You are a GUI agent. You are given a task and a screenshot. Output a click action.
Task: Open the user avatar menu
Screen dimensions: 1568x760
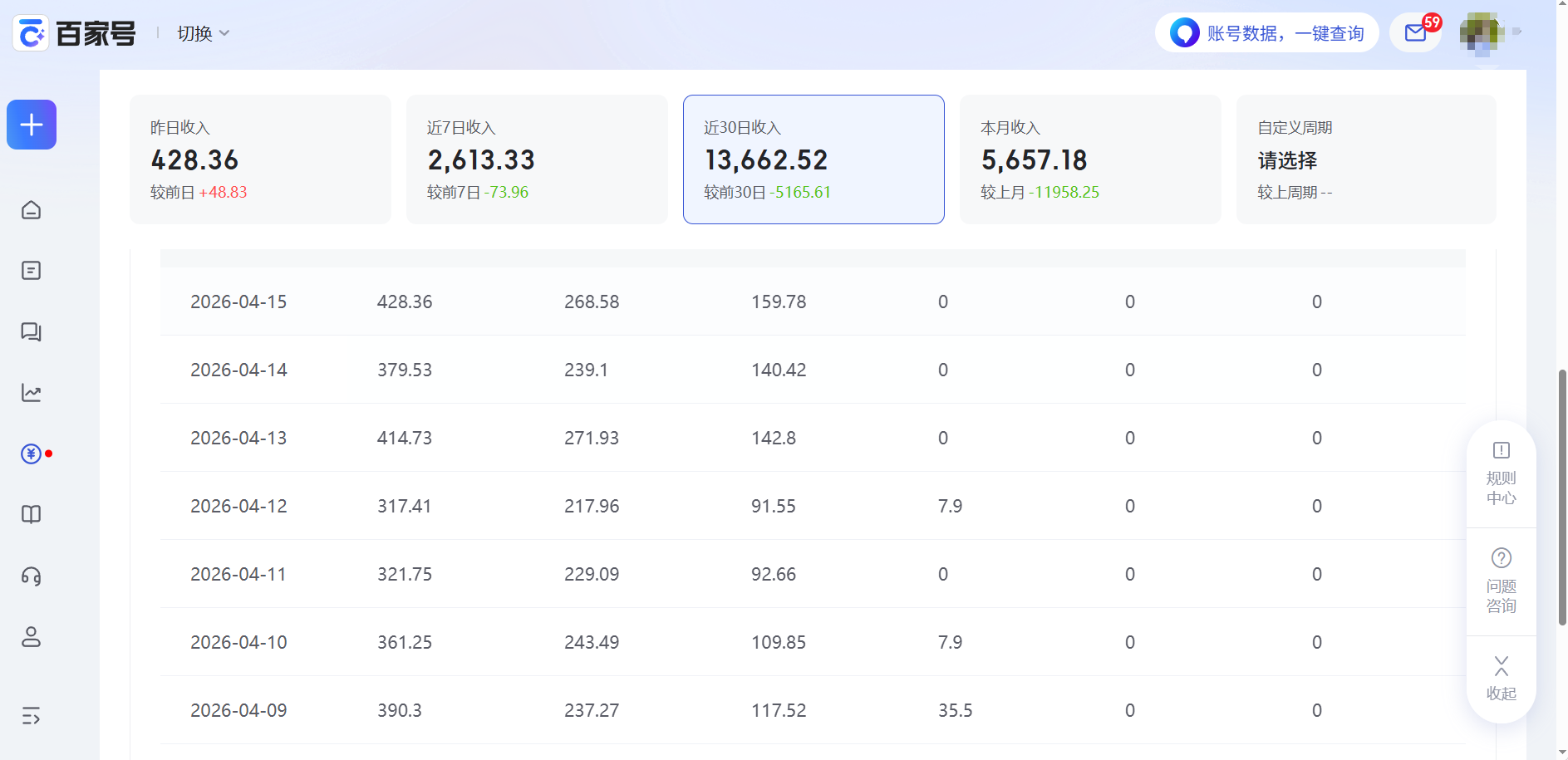tap(1482, 33)
